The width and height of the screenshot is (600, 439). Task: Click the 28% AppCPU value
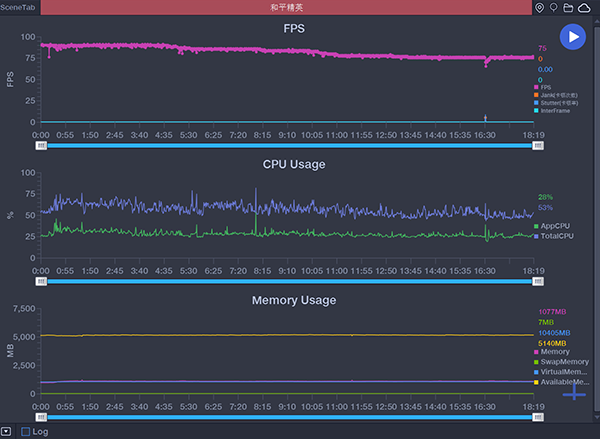tap(545, 197)
